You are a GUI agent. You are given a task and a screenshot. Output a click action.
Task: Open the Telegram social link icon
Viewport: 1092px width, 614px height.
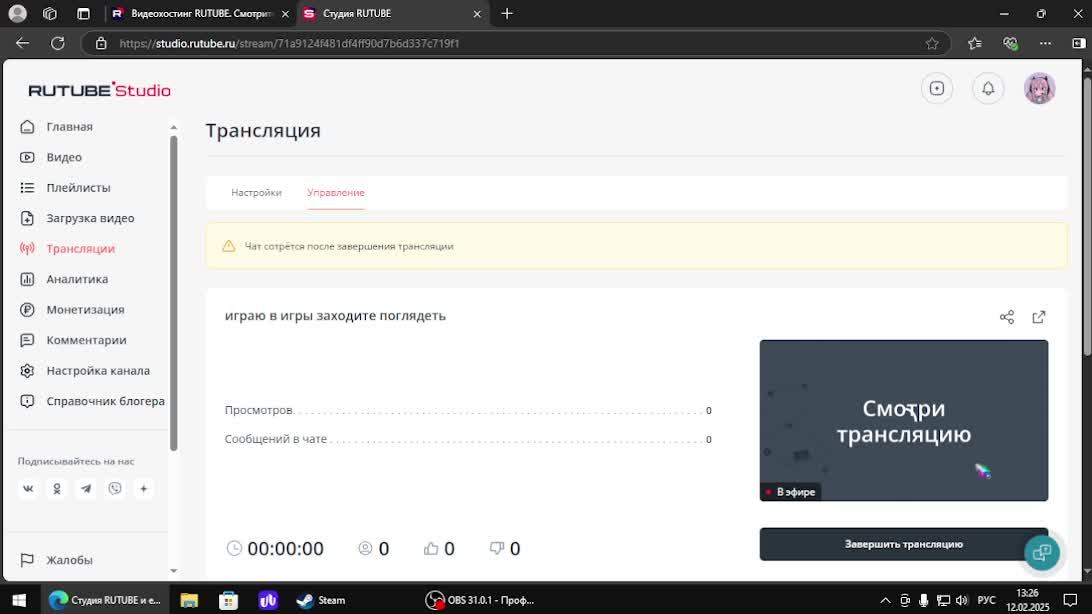tap(86, 489)
